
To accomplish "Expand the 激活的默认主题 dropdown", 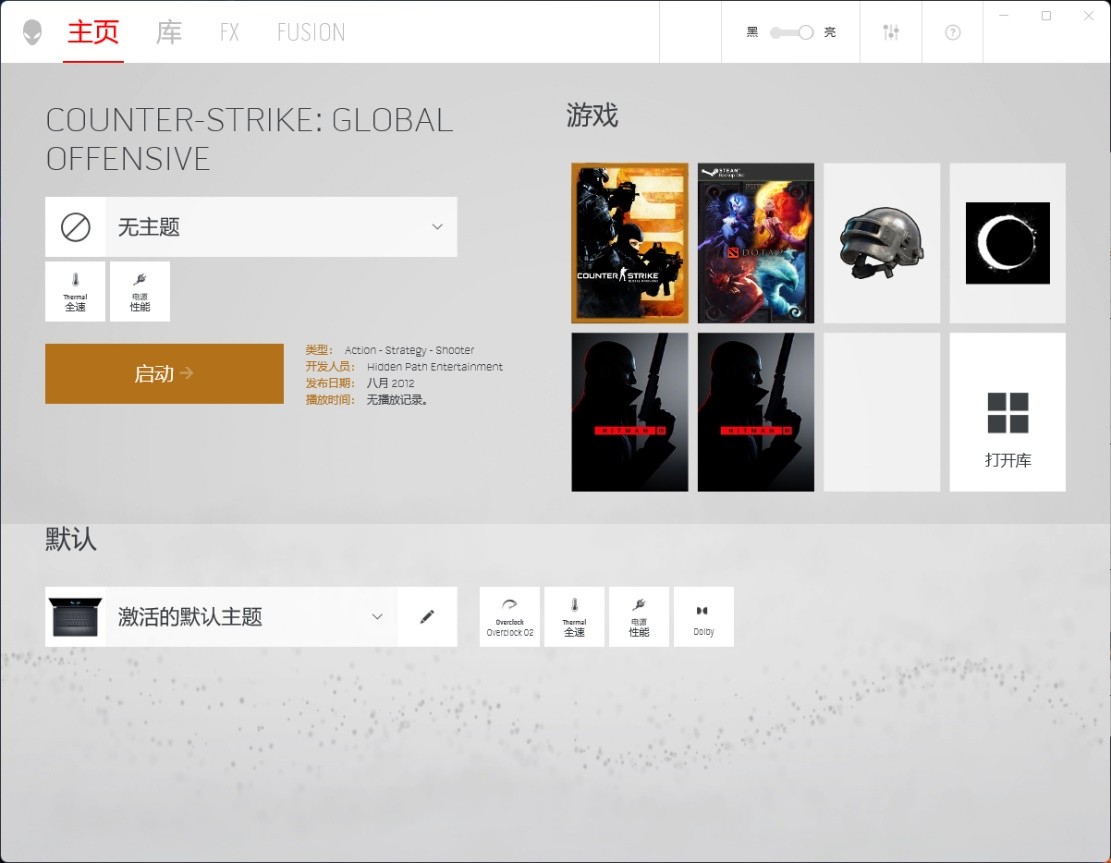I will coord(251,616).
